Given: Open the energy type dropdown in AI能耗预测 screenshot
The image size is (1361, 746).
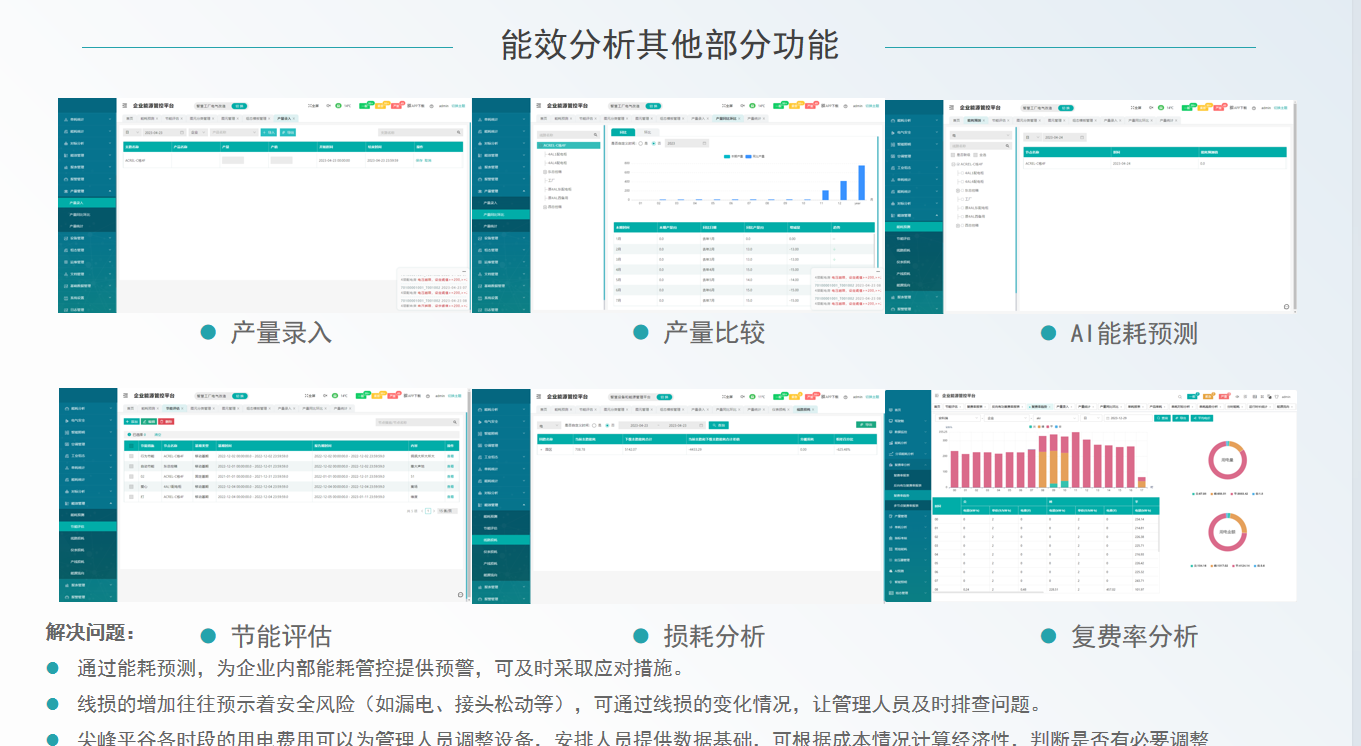Looking at the screenshot, I should click(981, 135).
